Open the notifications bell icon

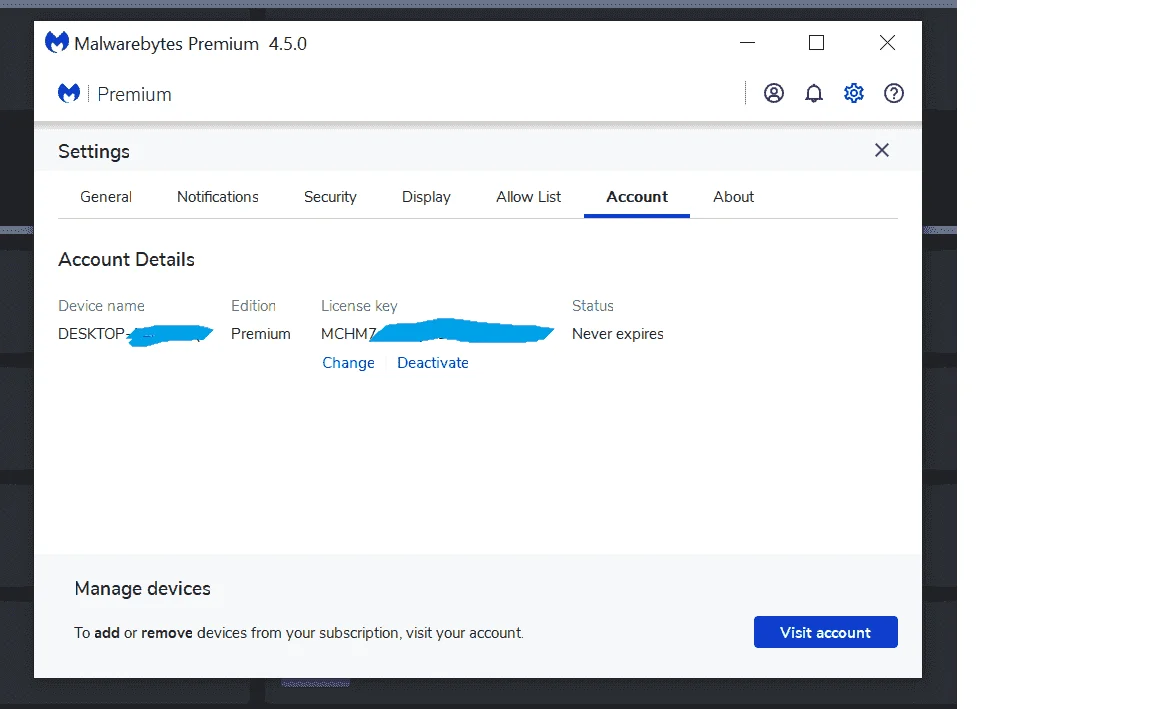[x=813, y=93]
